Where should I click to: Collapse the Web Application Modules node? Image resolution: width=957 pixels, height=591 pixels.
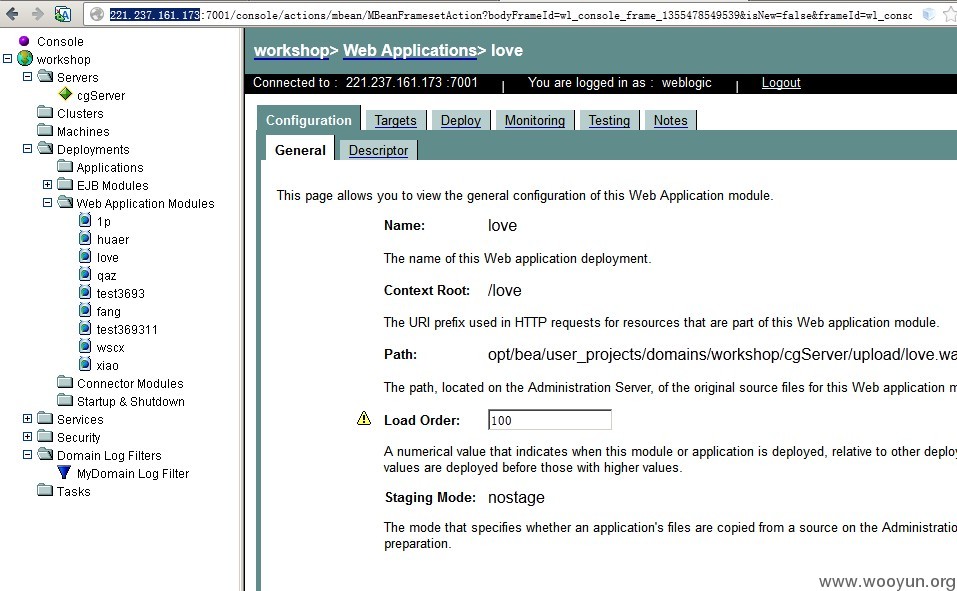coord(48,203)
